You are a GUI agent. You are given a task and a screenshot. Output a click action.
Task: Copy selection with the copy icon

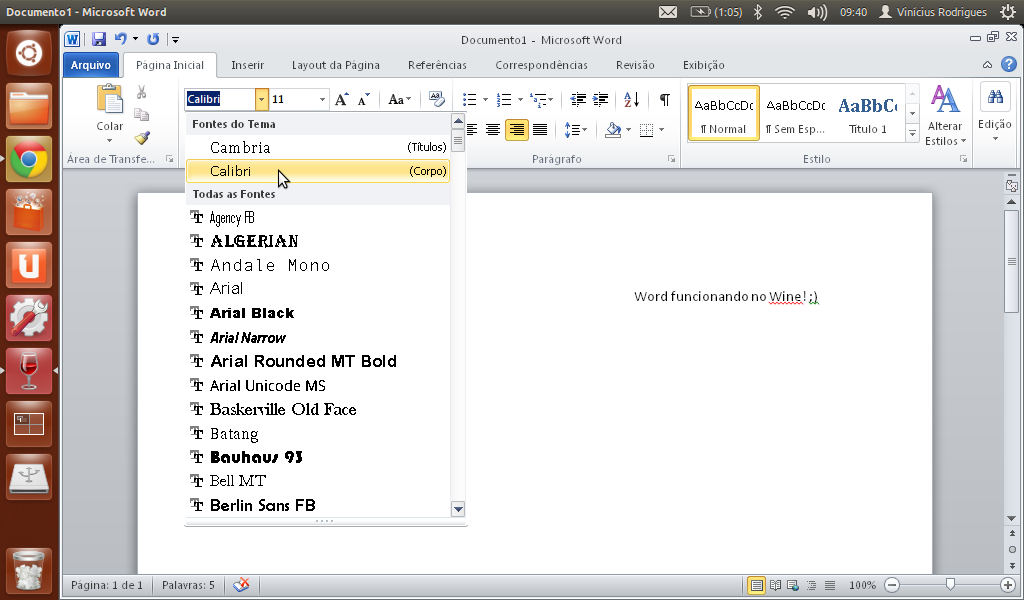141,114
